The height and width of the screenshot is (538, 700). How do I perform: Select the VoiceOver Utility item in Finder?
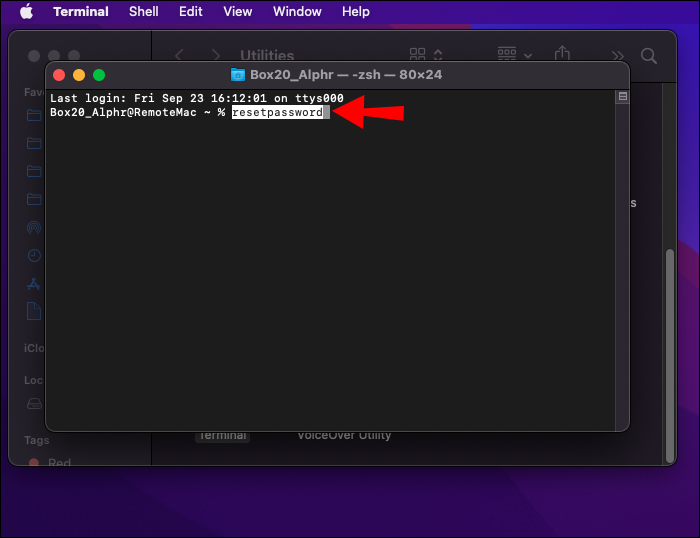344,436
